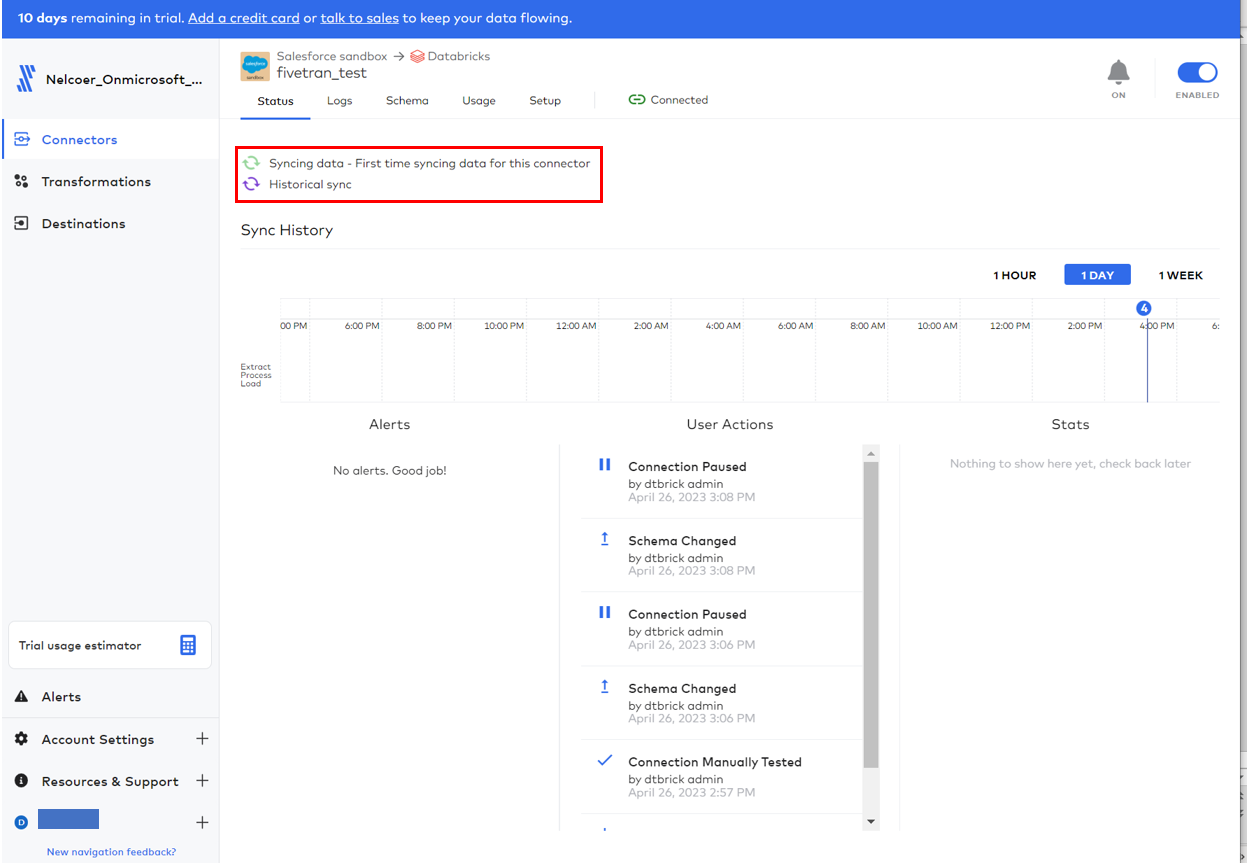Click New navigation feedback link
The height and width of the screenshot is (864, 1254).
(x=111, y=852)
